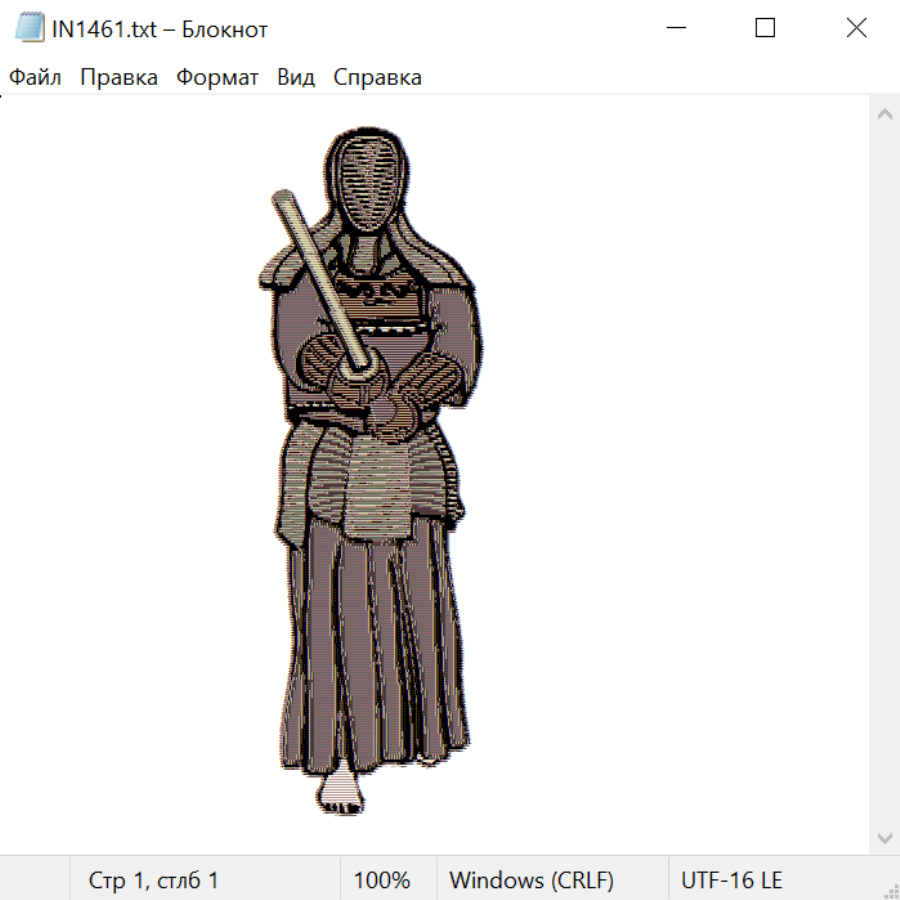
Task: Open the Правка menu
Action: point(119,78)
